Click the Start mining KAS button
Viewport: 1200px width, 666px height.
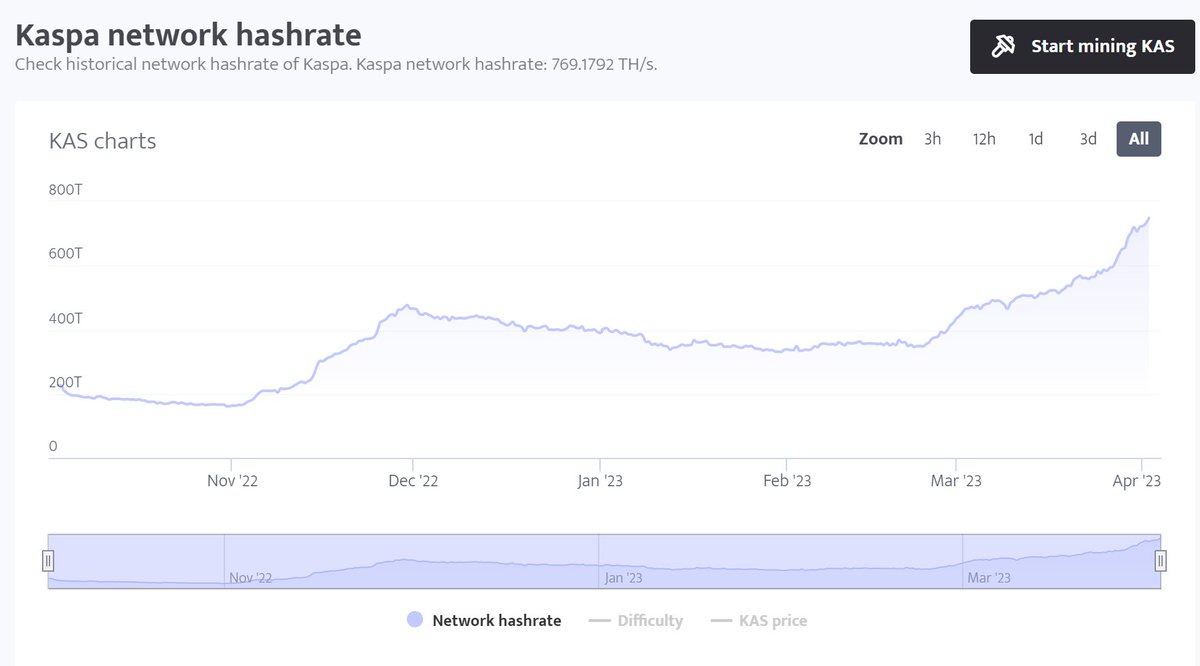pos(1082,46)
